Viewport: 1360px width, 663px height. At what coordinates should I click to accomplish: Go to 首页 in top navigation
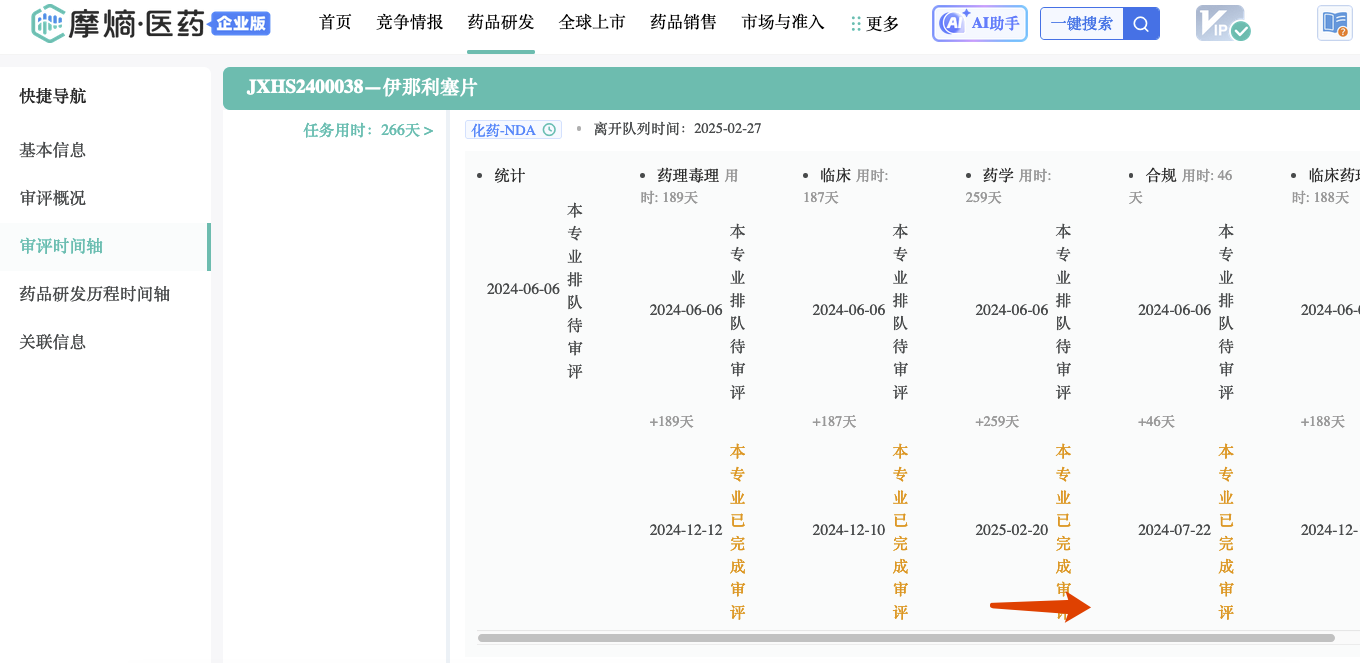point(335,22)
